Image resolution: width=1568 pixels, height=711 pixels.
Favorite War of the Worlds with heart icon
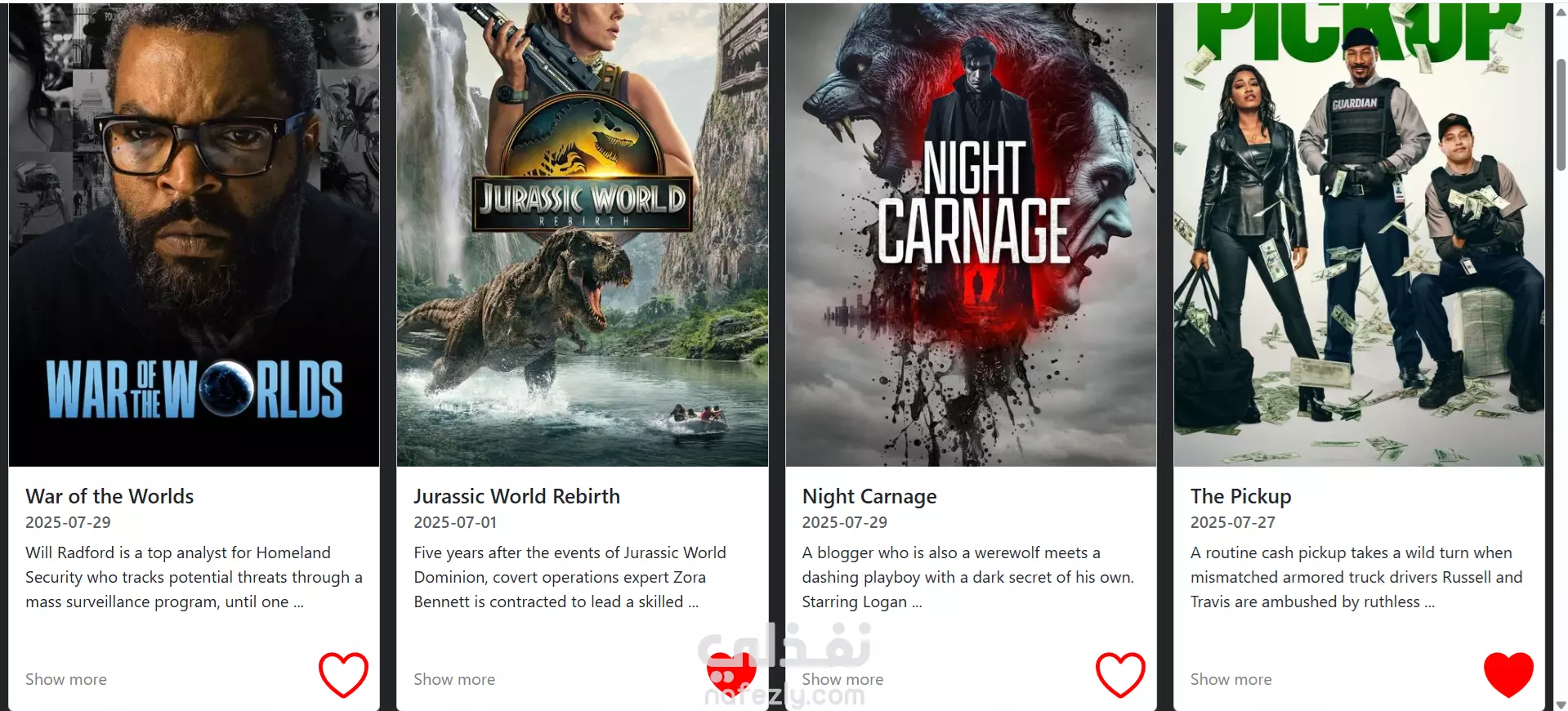(x=343, y=675)
